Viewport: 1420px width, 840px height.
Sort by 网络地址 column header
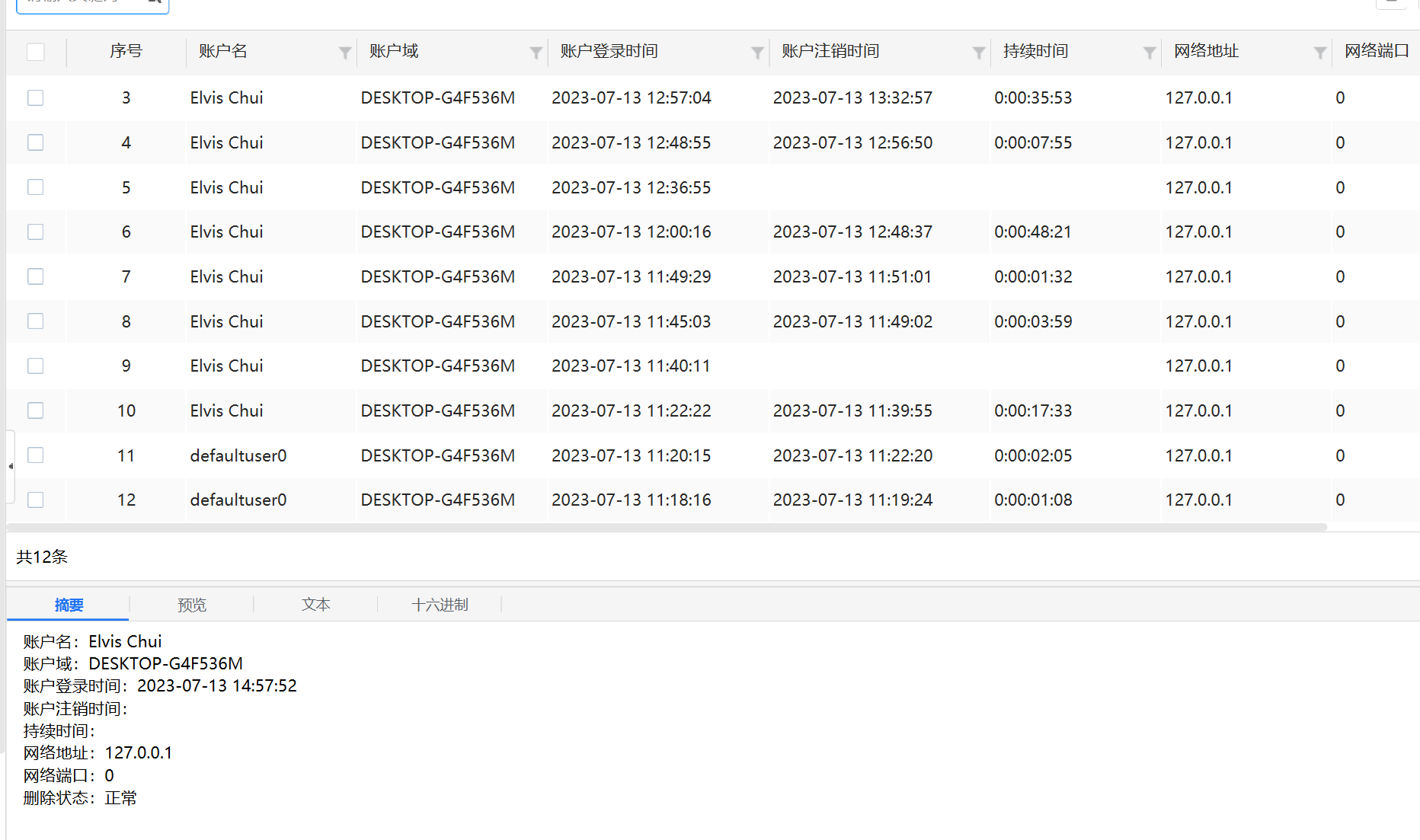pyautogui.click(x=1206, y=51)
